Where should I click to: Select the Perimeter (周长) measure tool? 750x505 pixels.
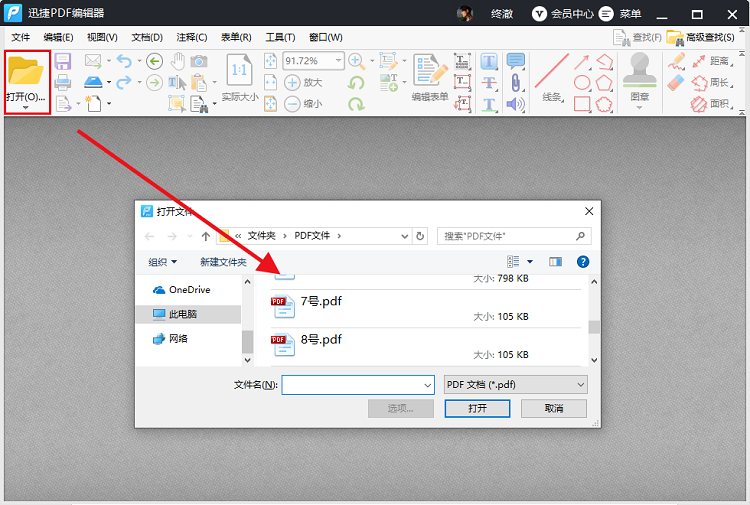pyautogui.click(x=712, y=82)
